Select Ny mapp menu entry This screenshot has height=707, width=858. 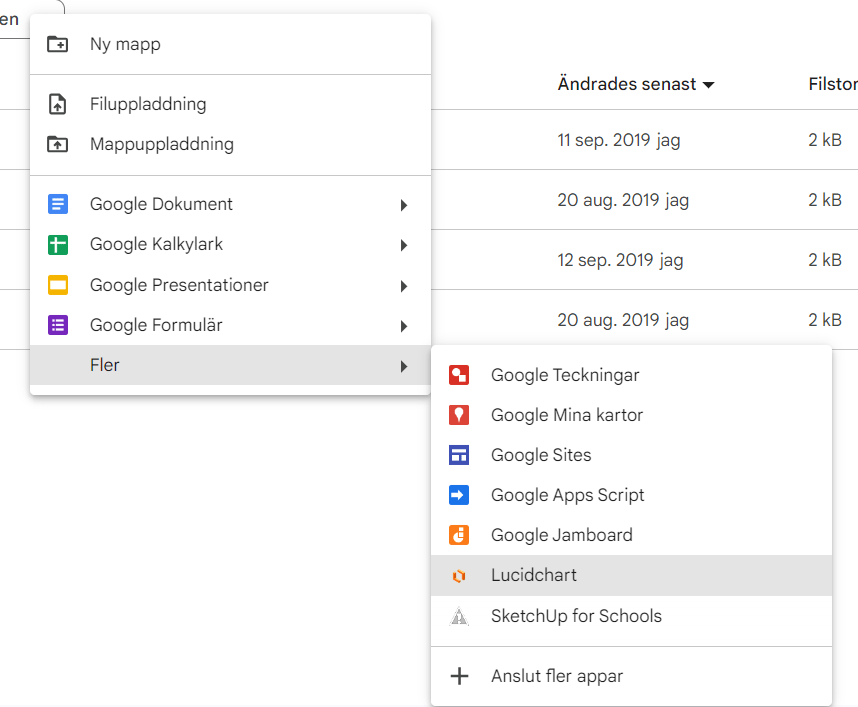(x=230, y=44)
